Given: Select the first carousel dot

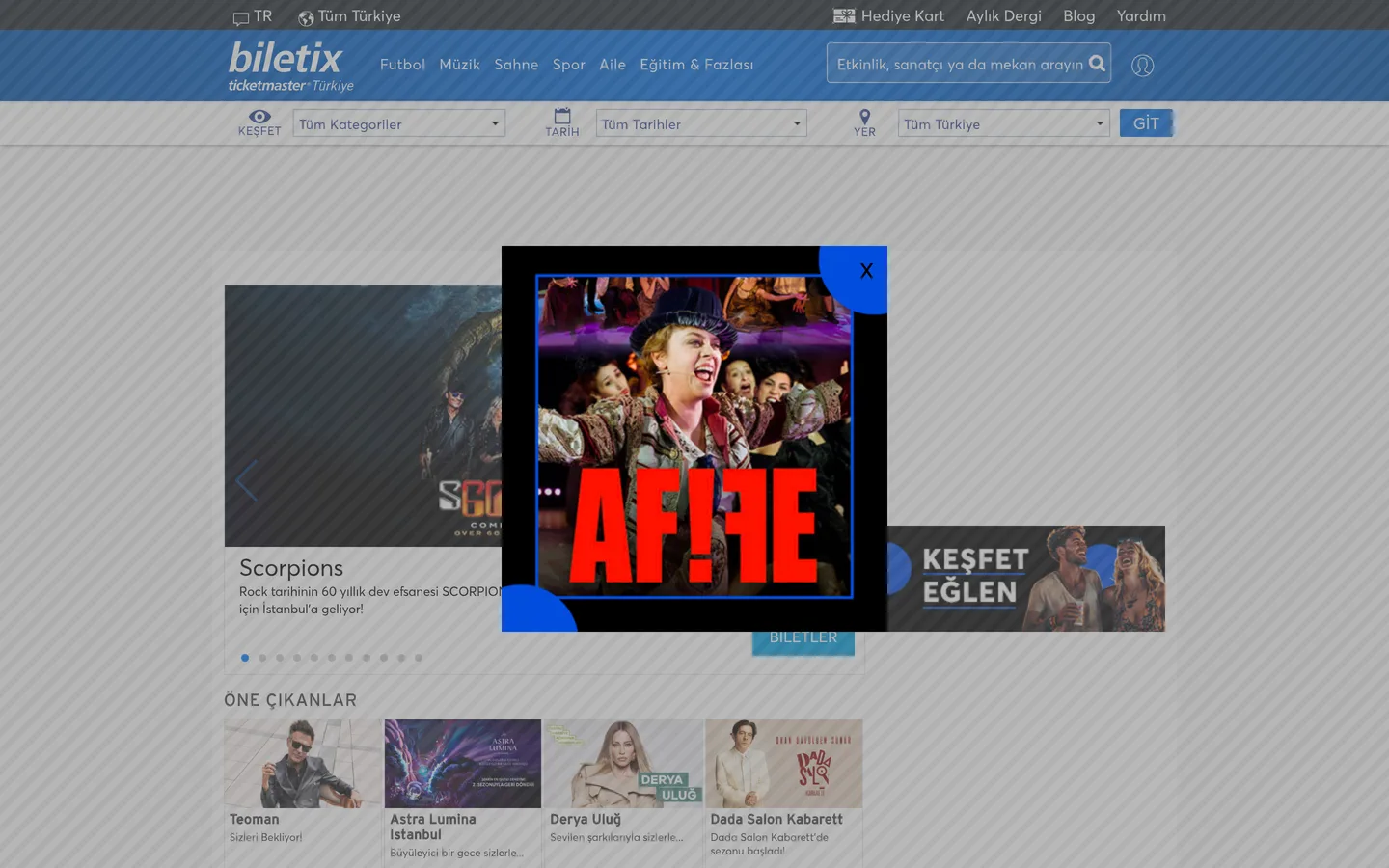Looking at the screenshot, I should [x=245, y=658].
